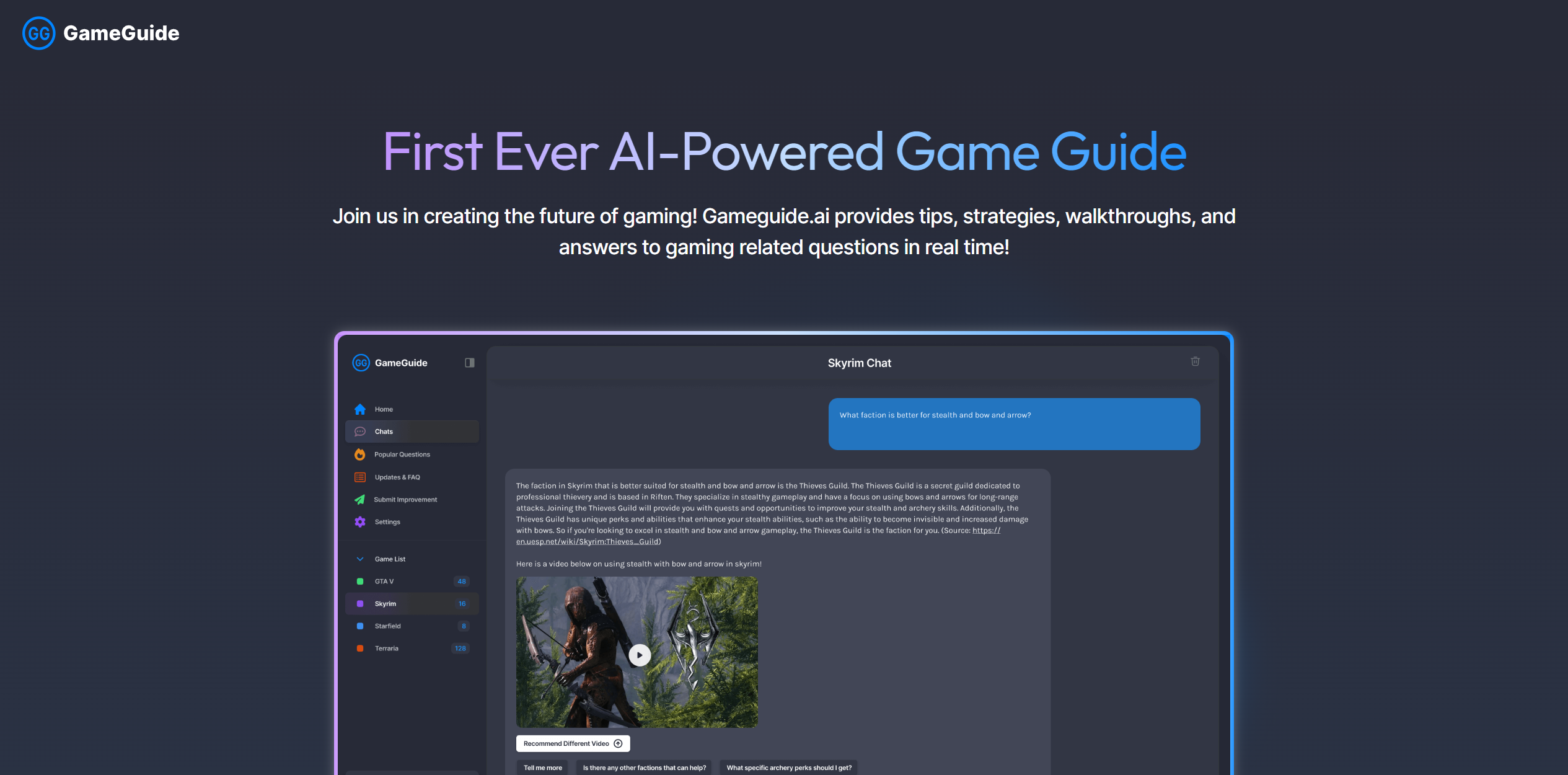Open Settings via the gear icon
Screen dimensions: 1568x775
pos(360,521)
